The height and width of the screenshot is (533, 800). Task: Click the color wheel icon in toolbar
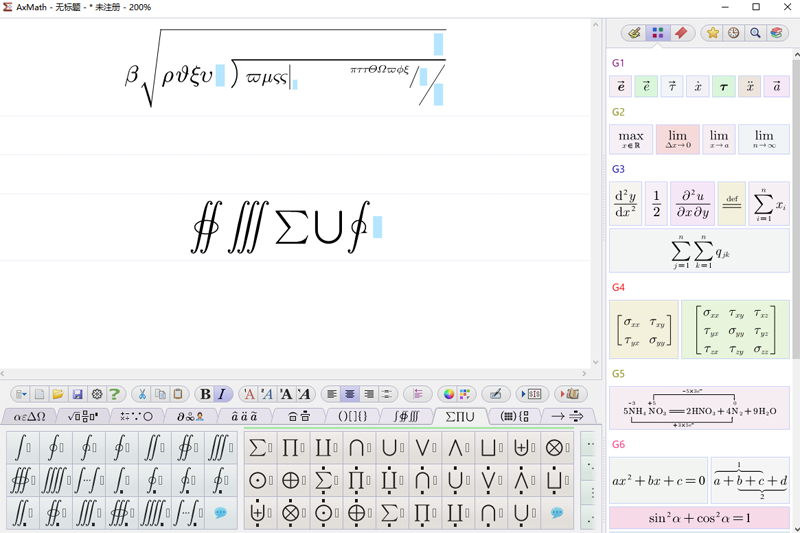[449, 394]
